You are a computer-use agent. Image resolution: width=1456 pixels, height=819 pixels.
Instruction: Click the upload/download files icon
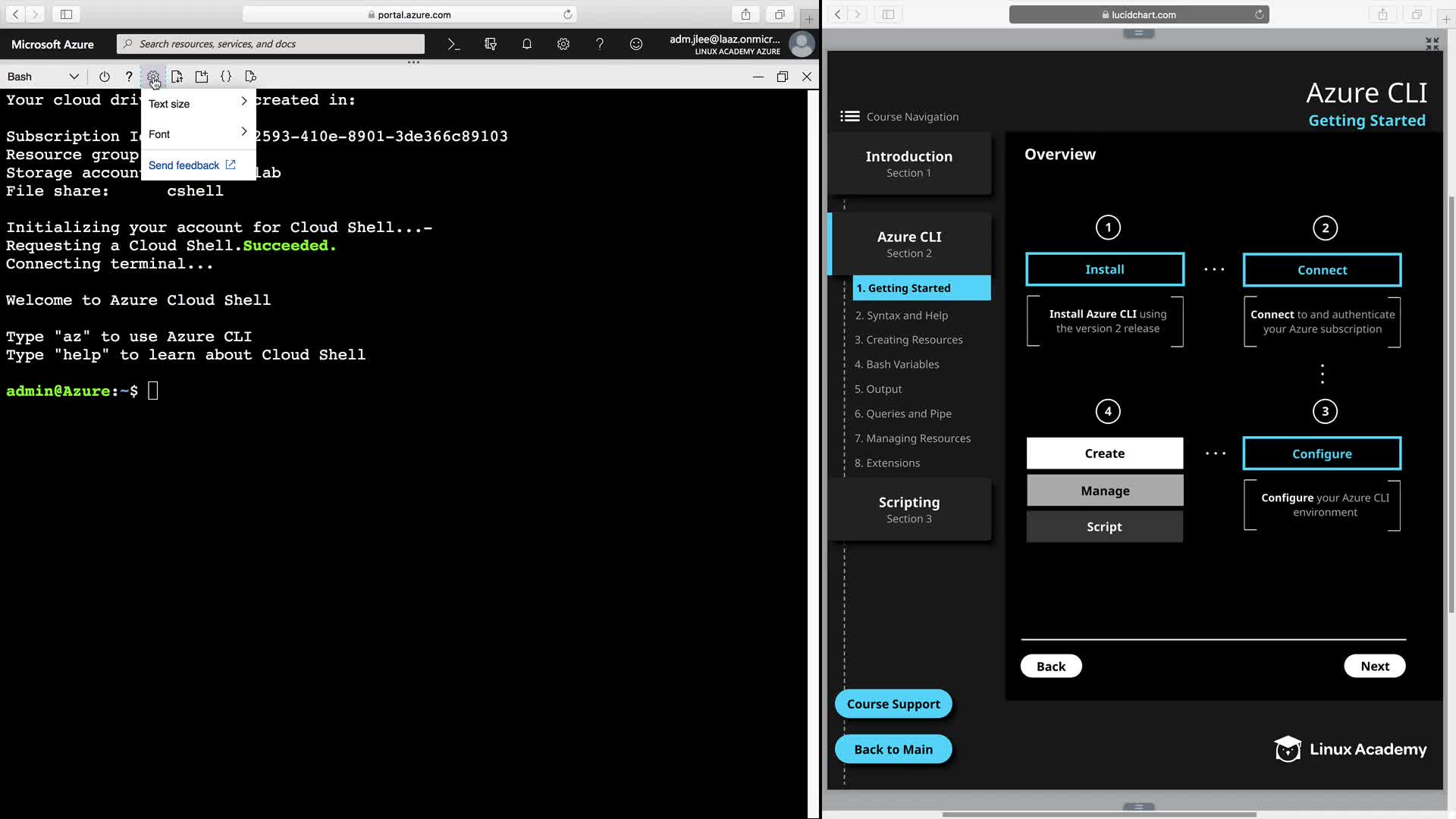tap(177, 77)
